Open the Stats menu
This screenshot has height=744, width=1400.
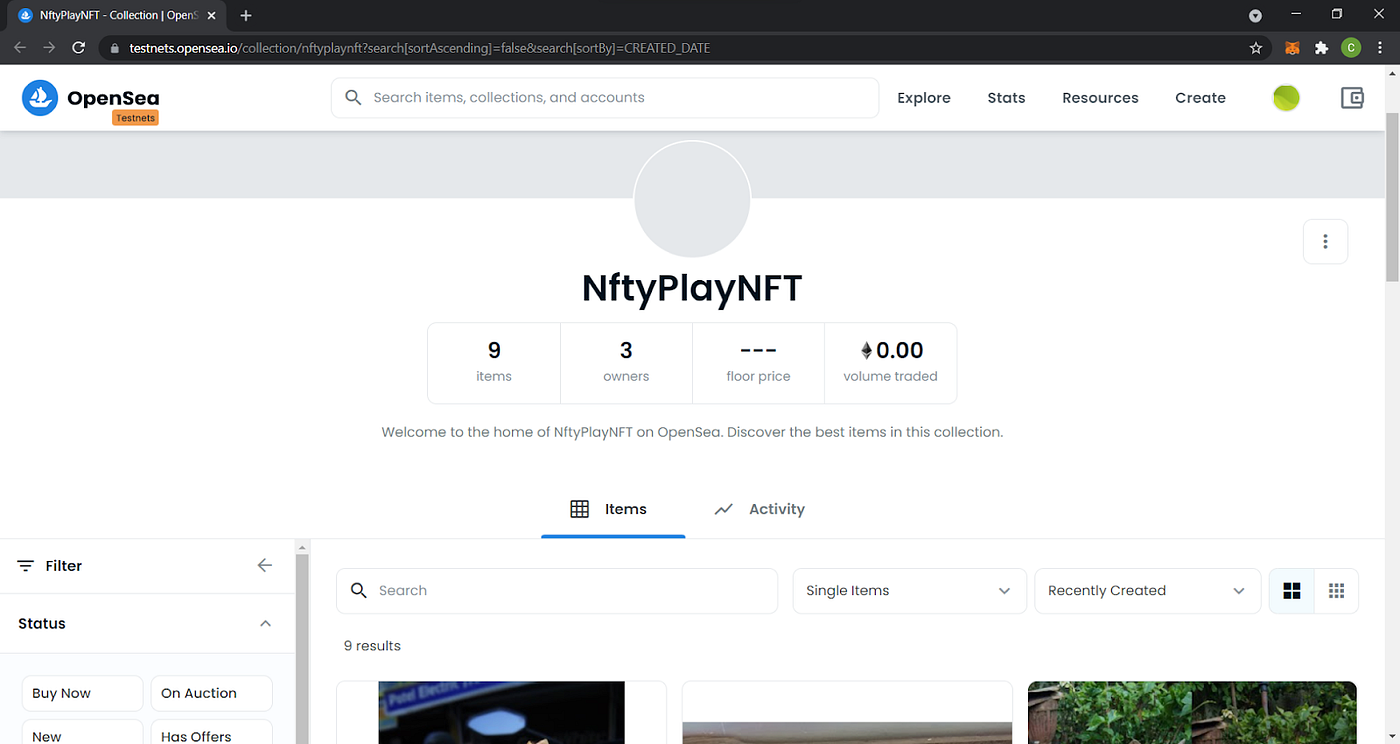tap(1006, 98)
